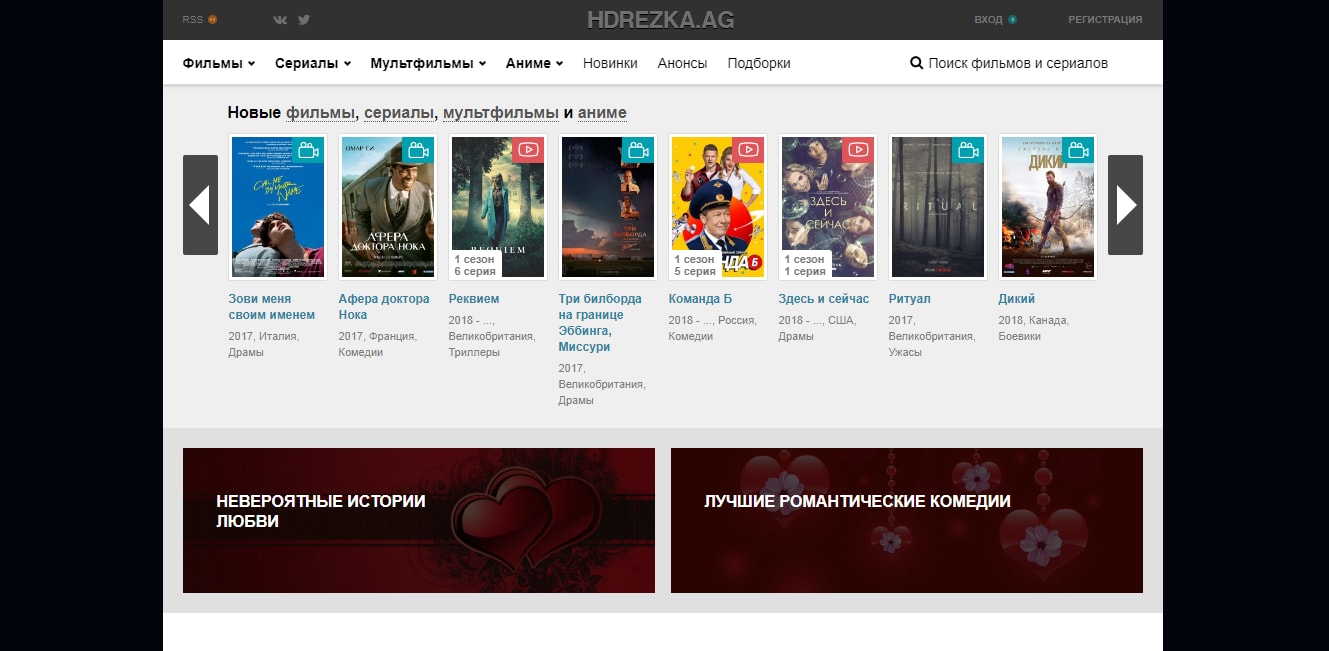Image resolution: width=1329 pixels, height=651 pixels.
Task: Click the search films and series field
Action: (x=1018, y=63)
